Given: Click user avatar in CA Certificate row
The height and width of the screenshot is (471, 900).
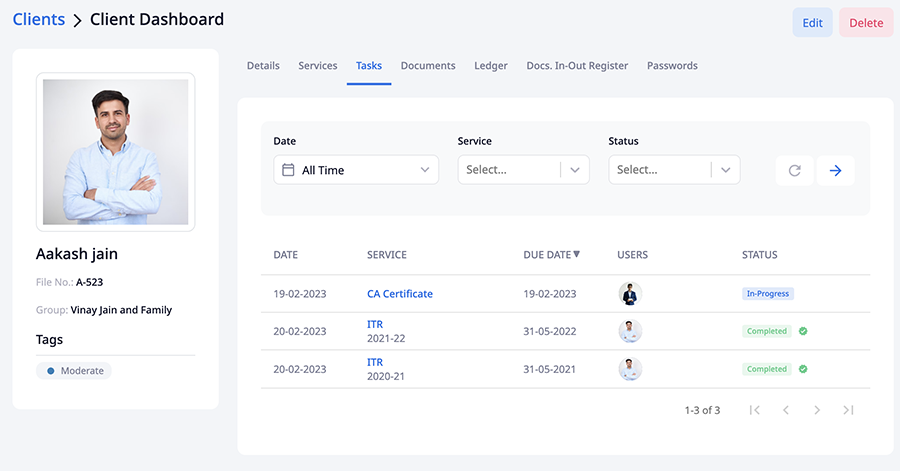Looking at the screenshot, I should pyautogui.click(x=629, y=294).
